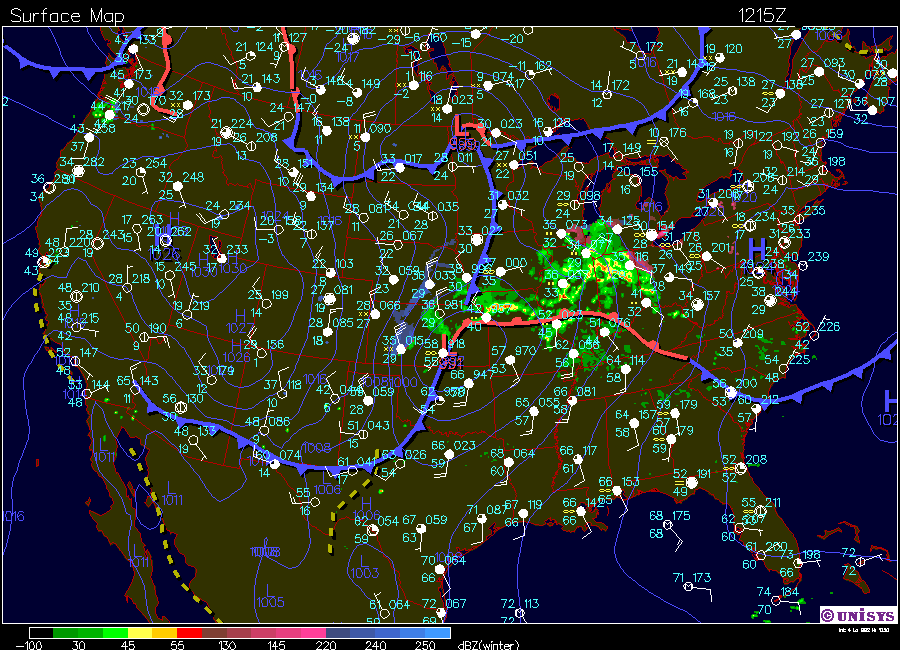Click the Surface Map title

pyautogui.click(x=65, y=14)
